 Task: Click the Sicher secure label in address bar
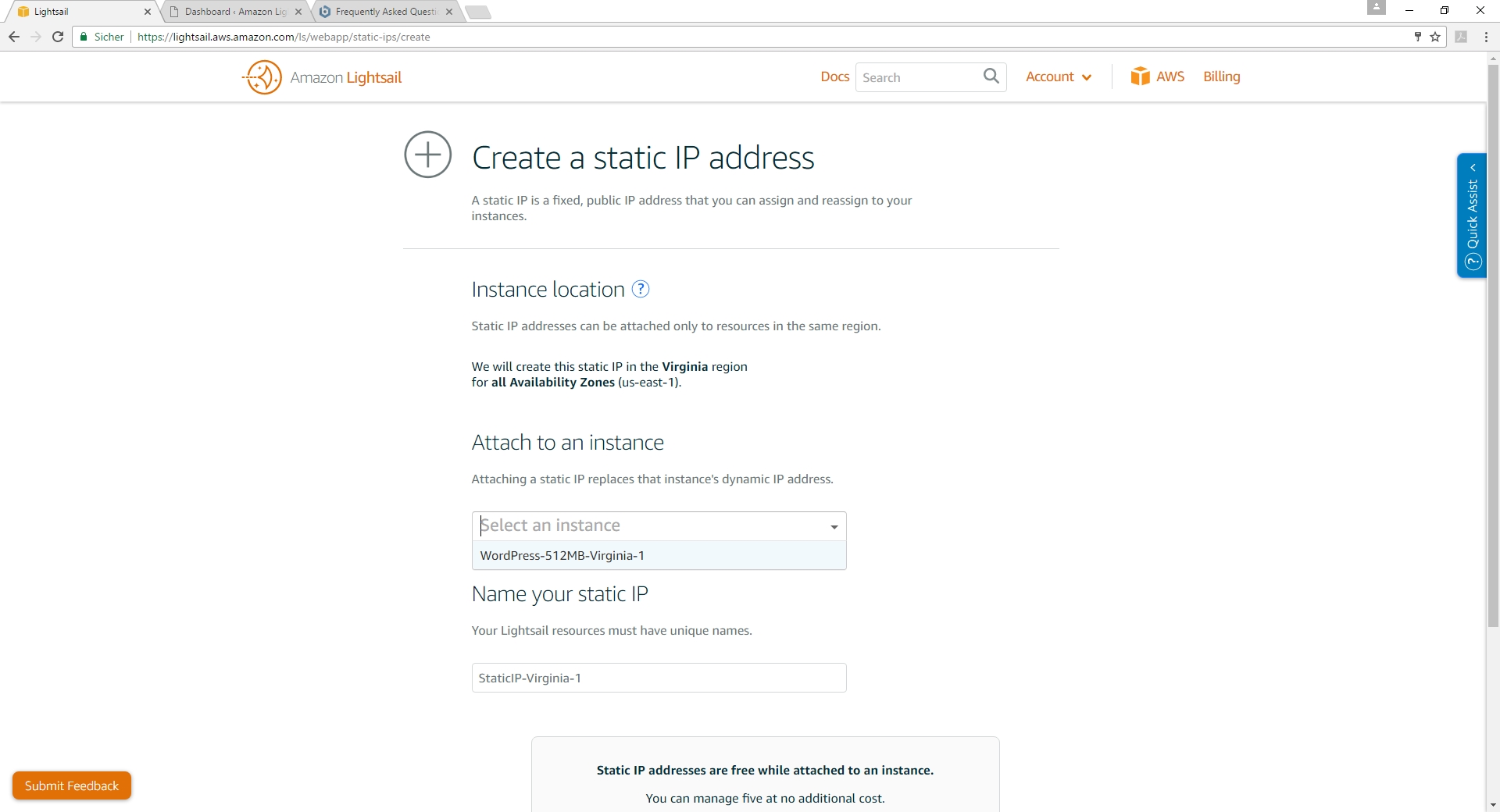click(109, 37)
